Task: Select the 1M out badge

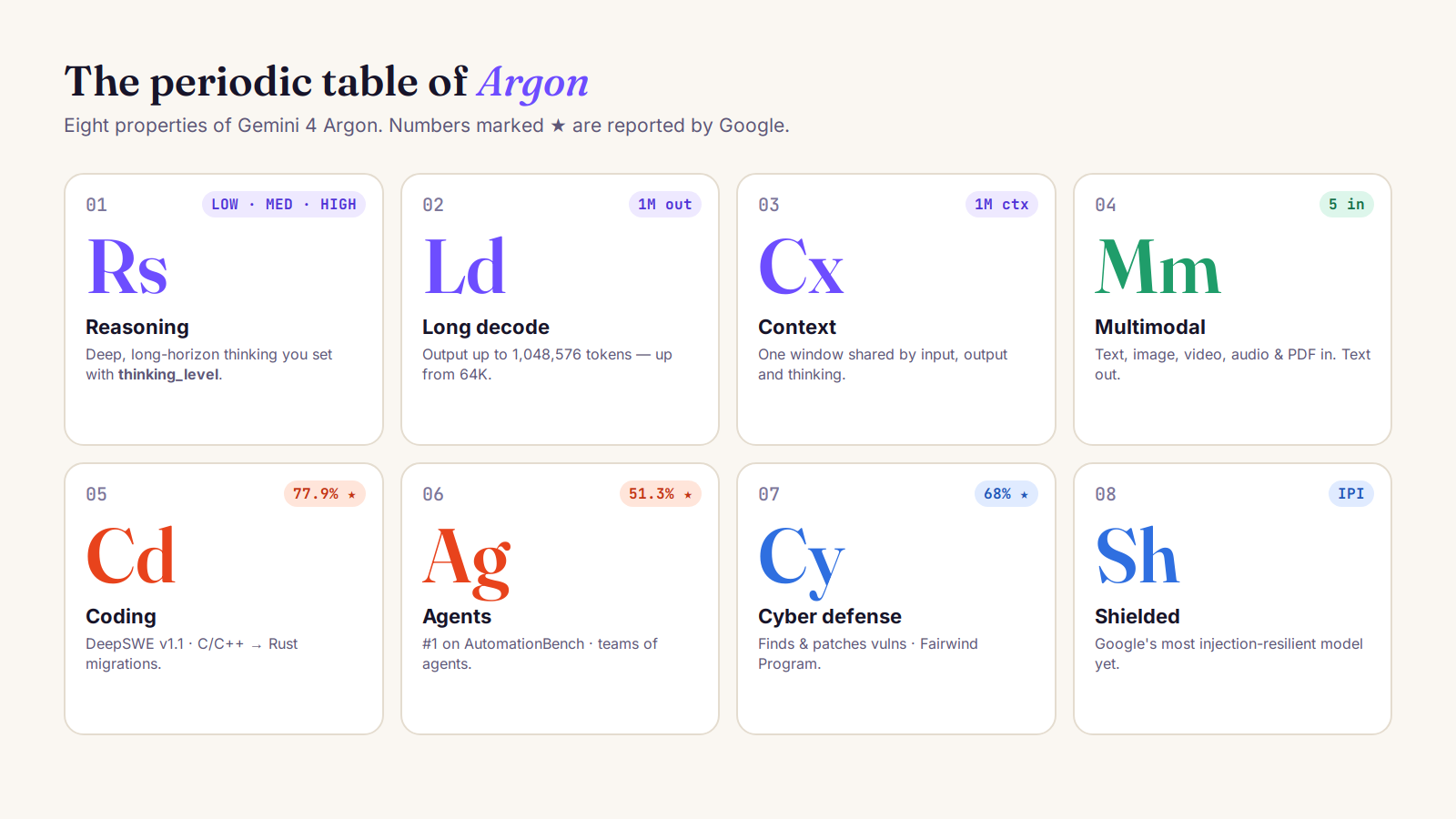Action: (x=665, y=205)
